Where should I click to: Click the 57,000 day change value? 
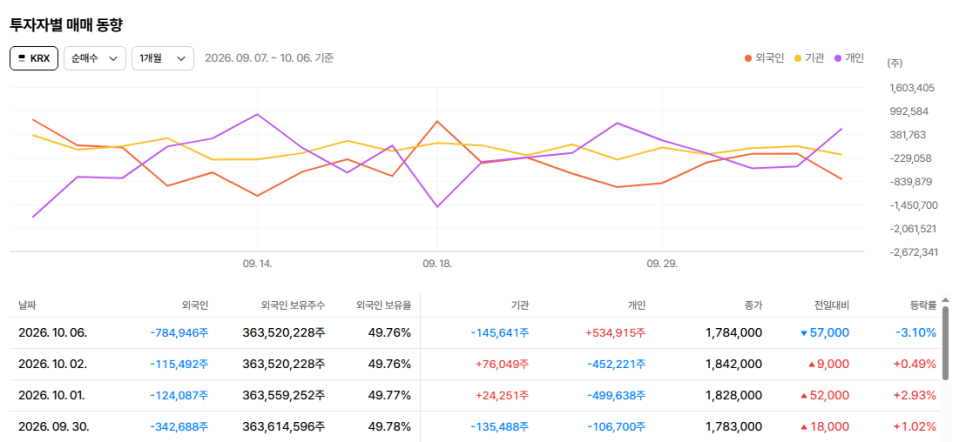point(830,333)
